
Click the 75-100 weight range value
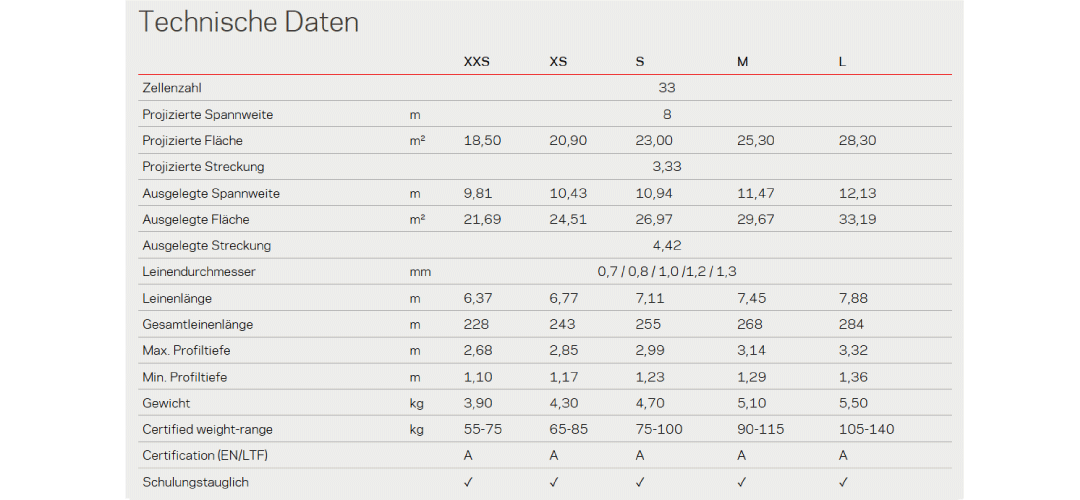[659, 430]
